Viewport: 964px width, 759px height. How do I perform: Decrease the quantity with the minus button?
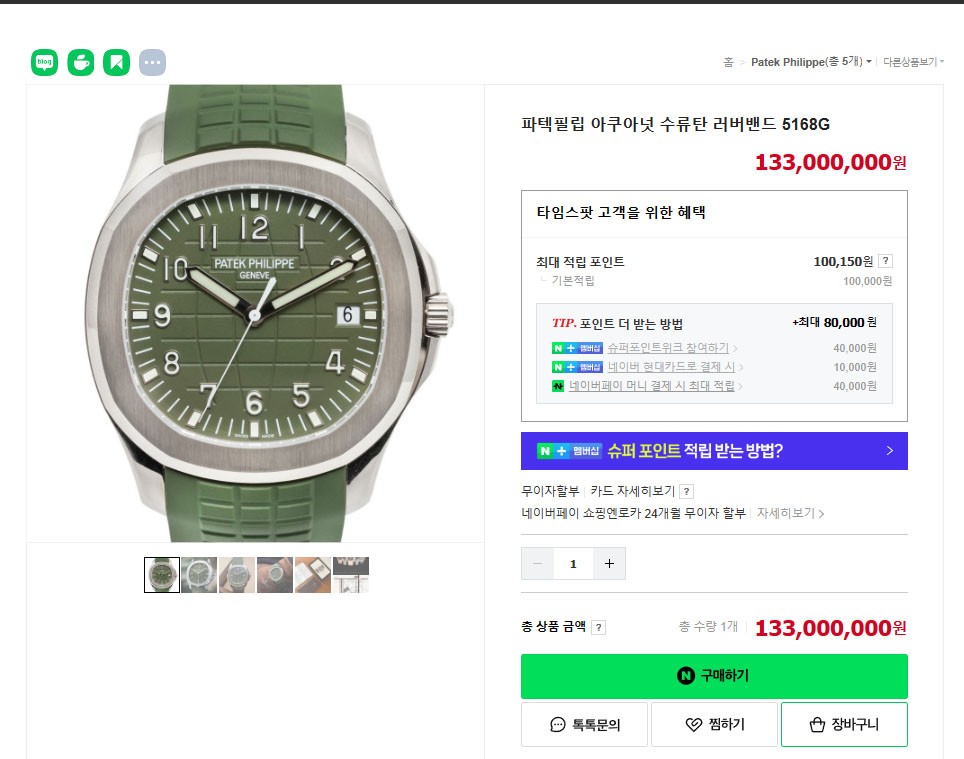pos(537,564)
